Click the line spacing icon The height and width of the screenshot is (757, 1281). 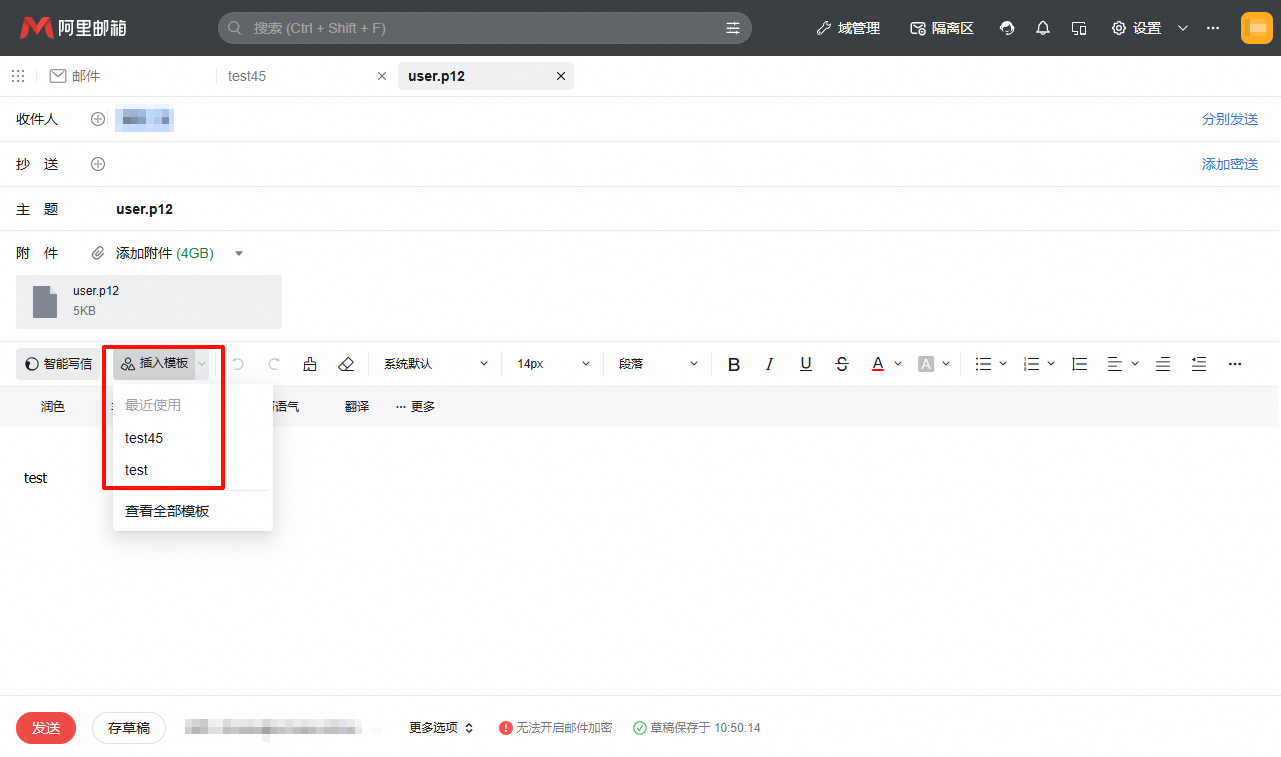[1079, 364]
